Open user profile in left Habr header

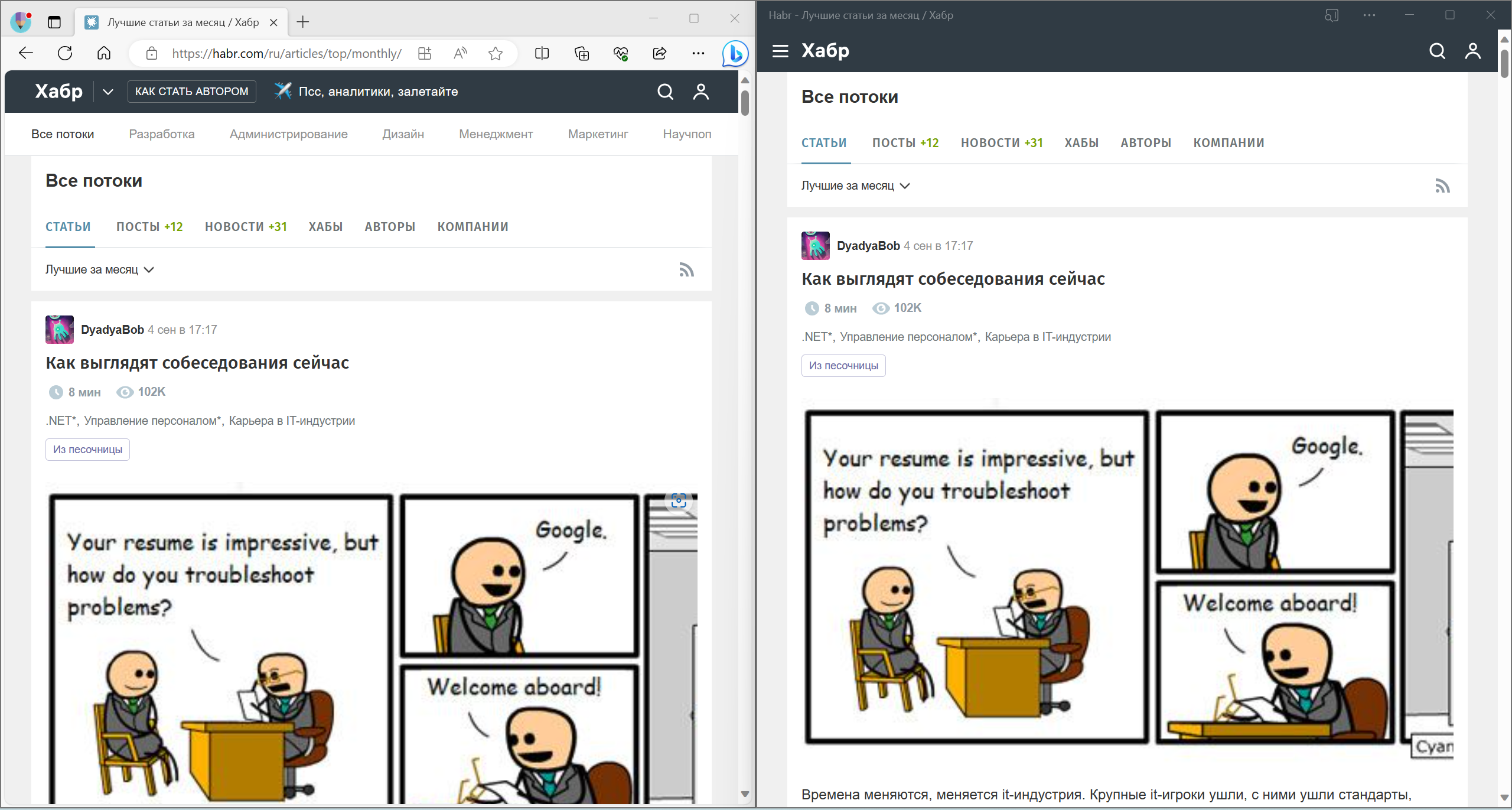coord(701,92)
